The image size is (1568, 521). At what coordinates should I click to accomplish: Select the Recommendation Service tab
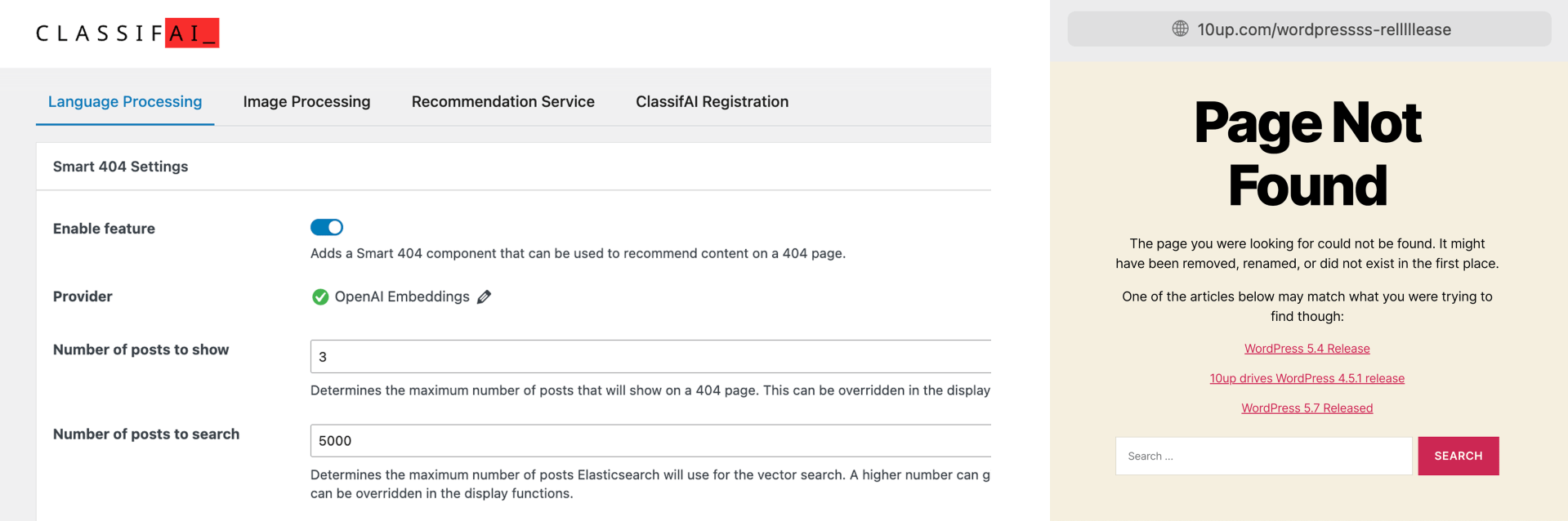[x=503, y=101]
